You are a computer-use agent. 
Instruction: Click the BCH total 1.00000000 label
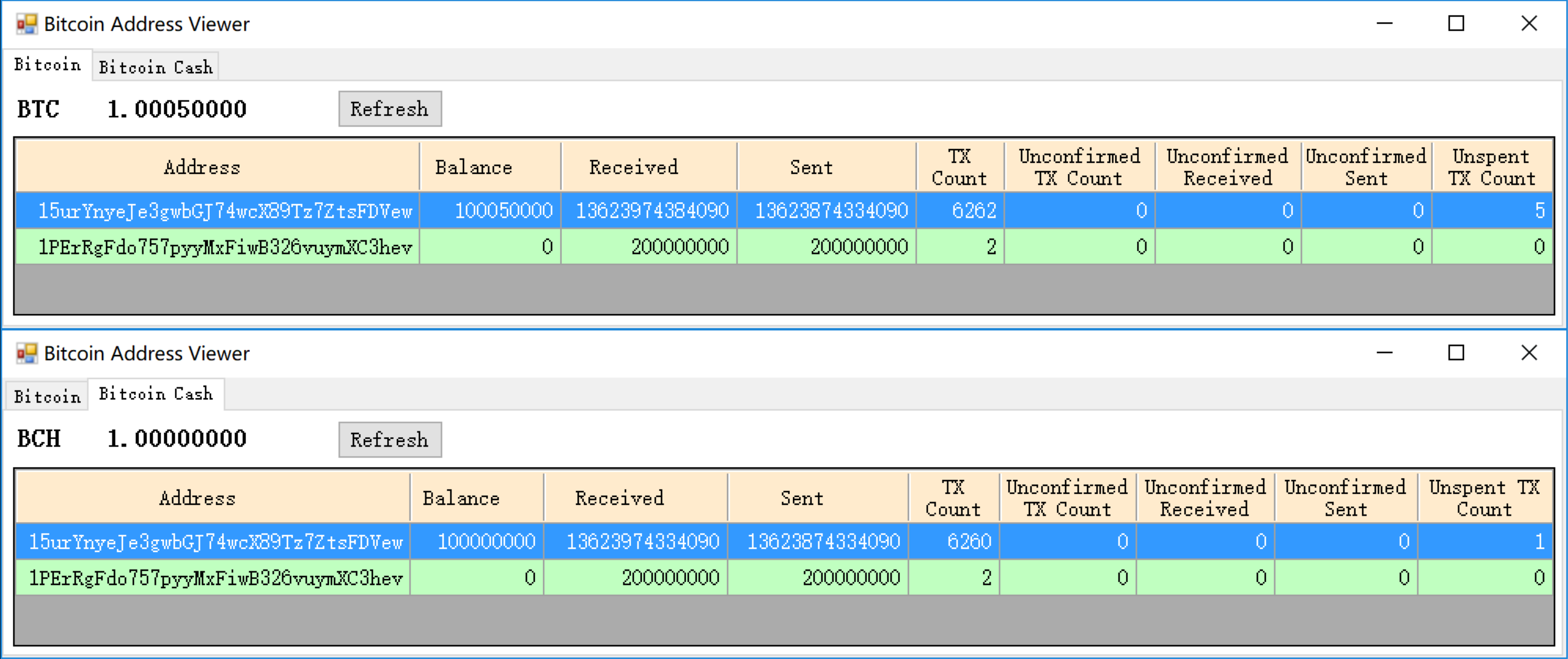[x=177, y=438]
